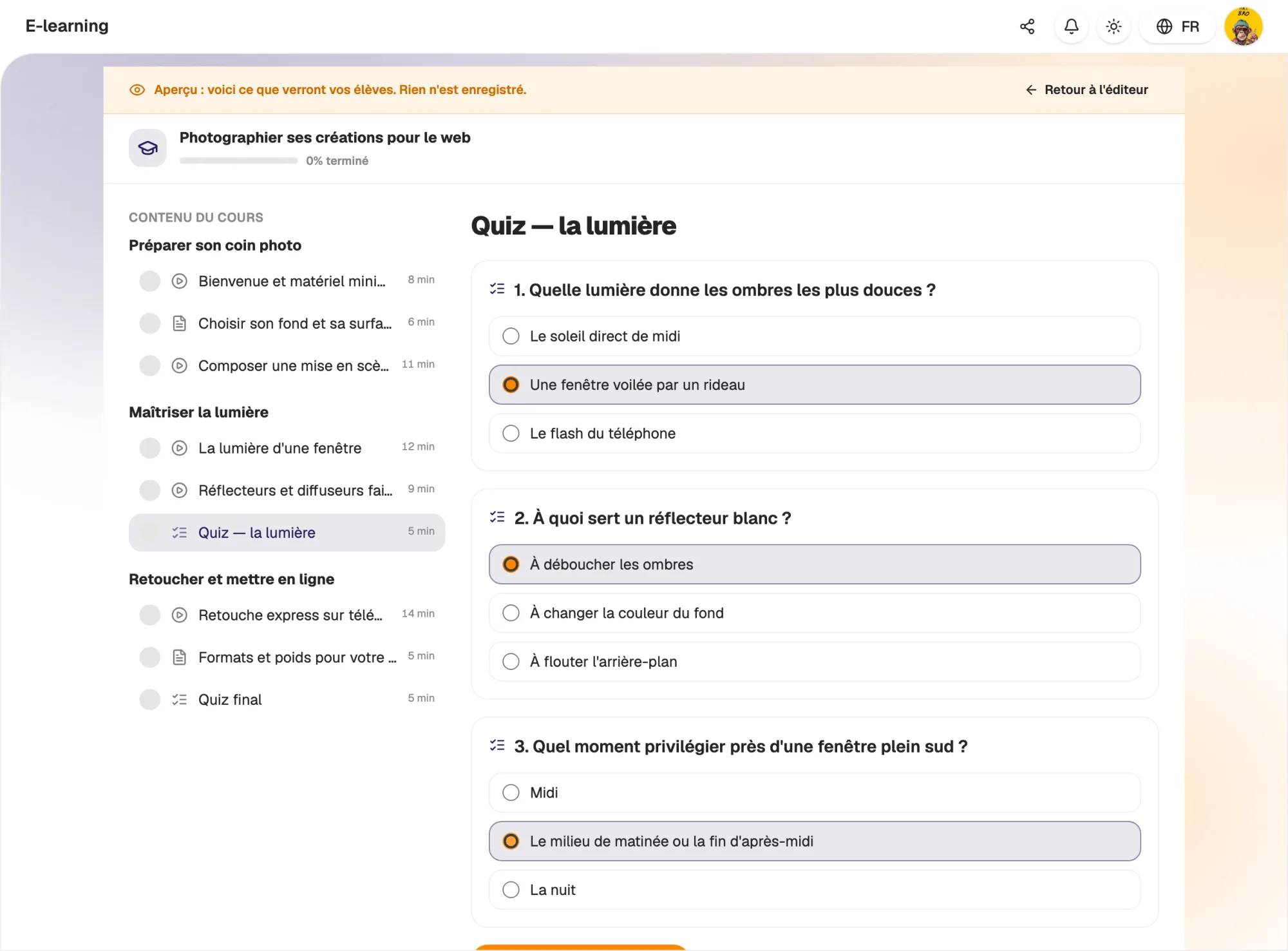
Task: Select answer Midi for question 3
Action: pyautogui.click(x=815, y=792)
